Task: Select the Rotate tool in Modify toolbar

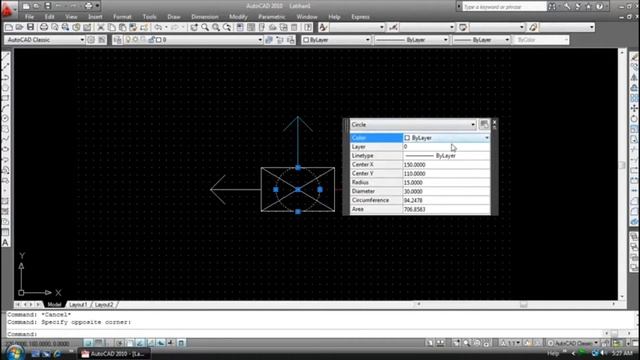Action: pos(634,118)
